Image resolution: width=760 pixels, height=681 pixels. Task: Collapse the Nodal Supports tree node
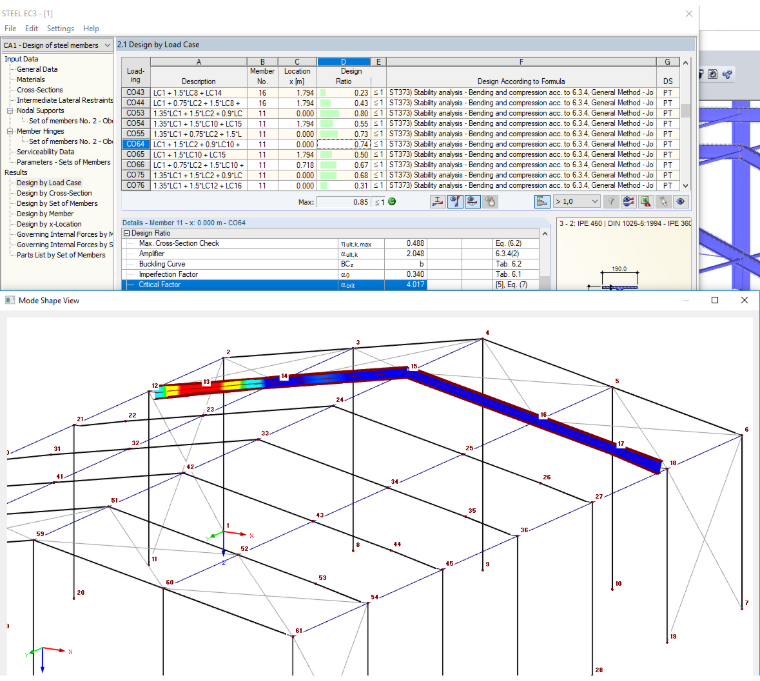point(10,111)
